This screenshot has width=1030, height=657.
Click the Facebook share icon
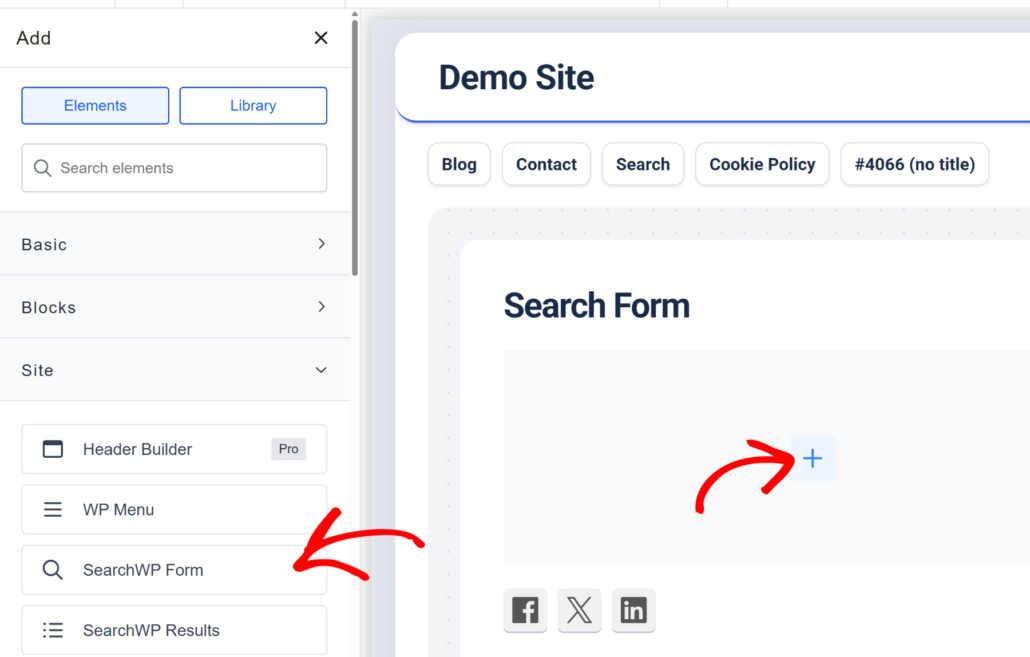click(x=525, y=610)
